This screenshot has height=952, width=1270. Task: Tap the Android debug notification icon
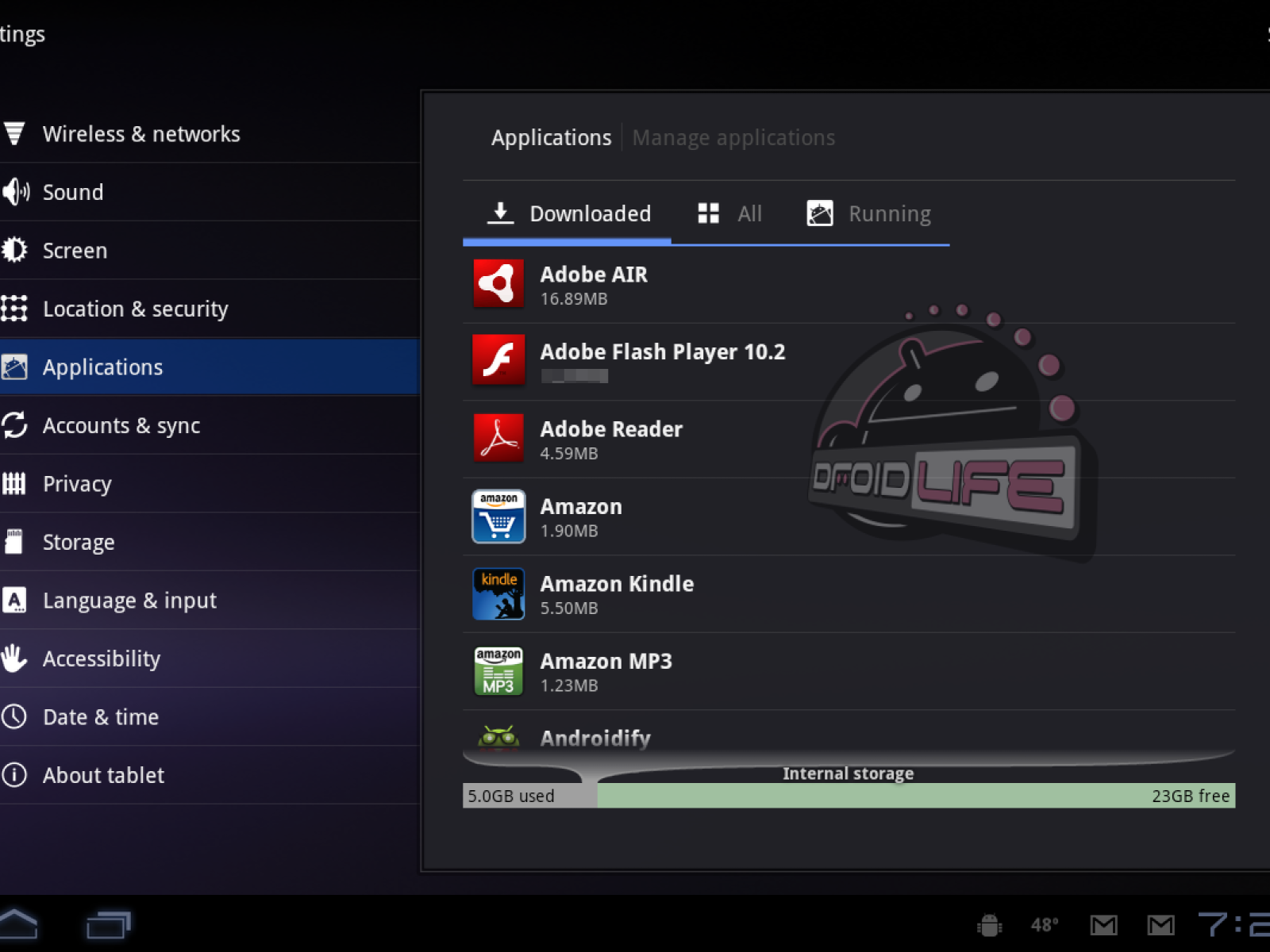(x=989, y=925)
